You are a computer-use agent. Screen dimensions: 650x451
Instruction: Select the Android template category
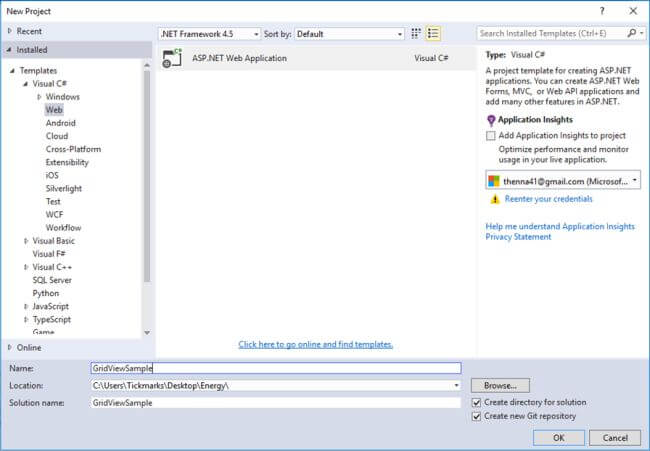61,123
